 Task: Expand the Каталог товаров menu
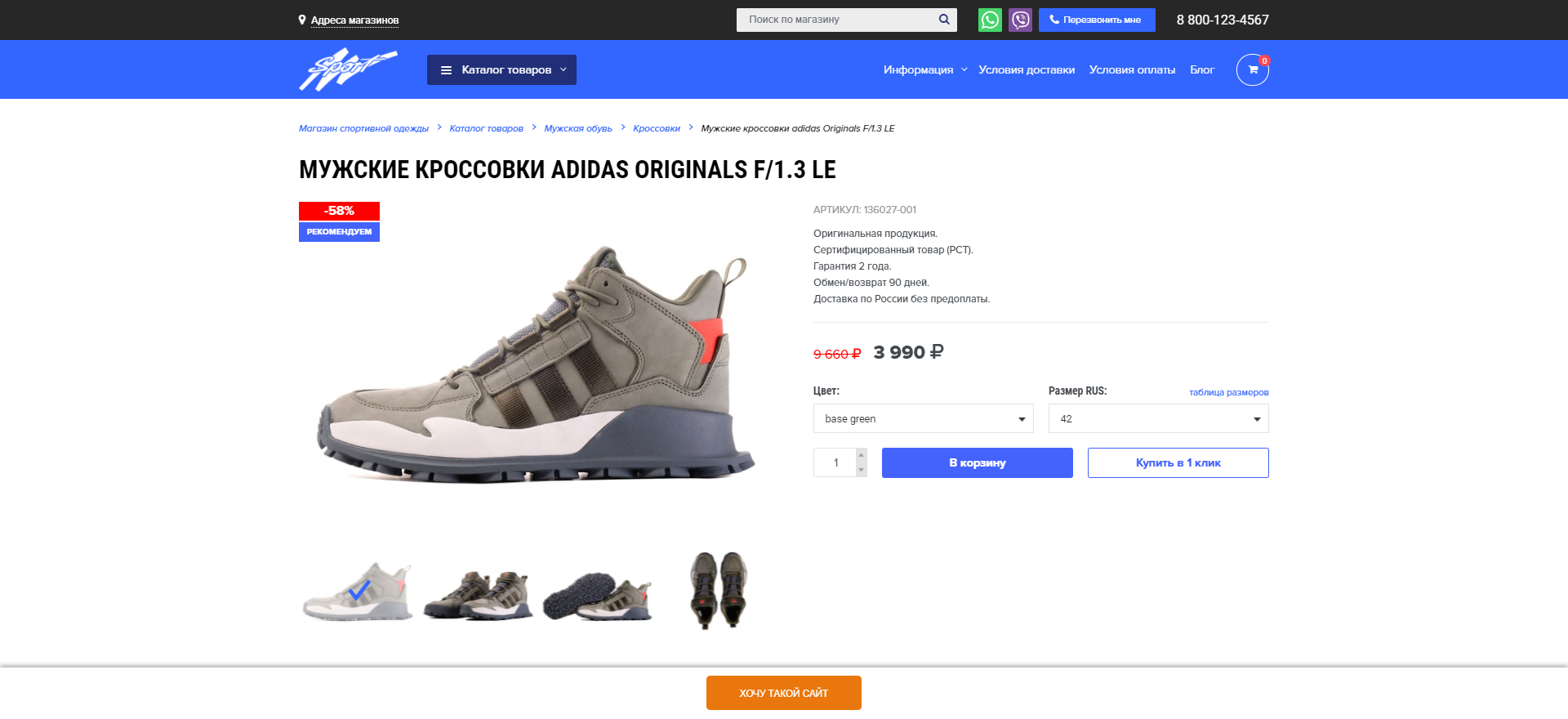point(501,70)
